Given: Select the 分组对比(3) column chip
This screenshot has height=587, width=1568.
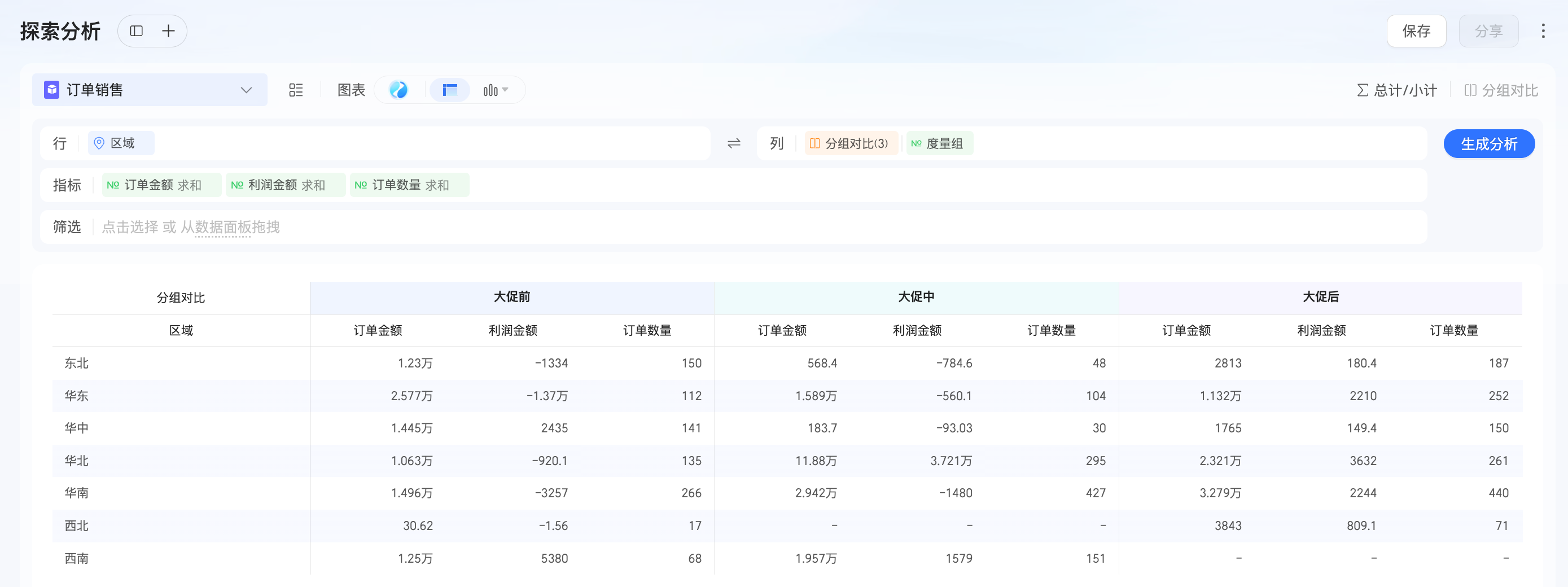Looking at the screenshot, I should [851, 144].
